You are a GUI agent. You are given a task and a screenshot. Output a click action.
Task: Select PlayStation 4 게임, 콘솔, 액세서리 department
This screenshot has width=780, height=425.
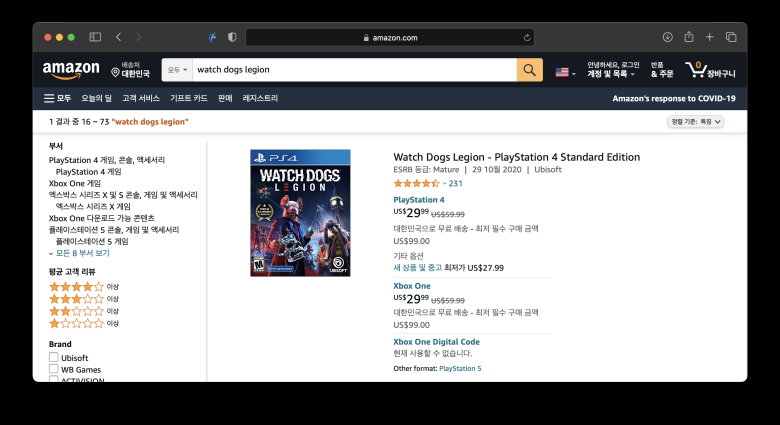pos(106,160)
